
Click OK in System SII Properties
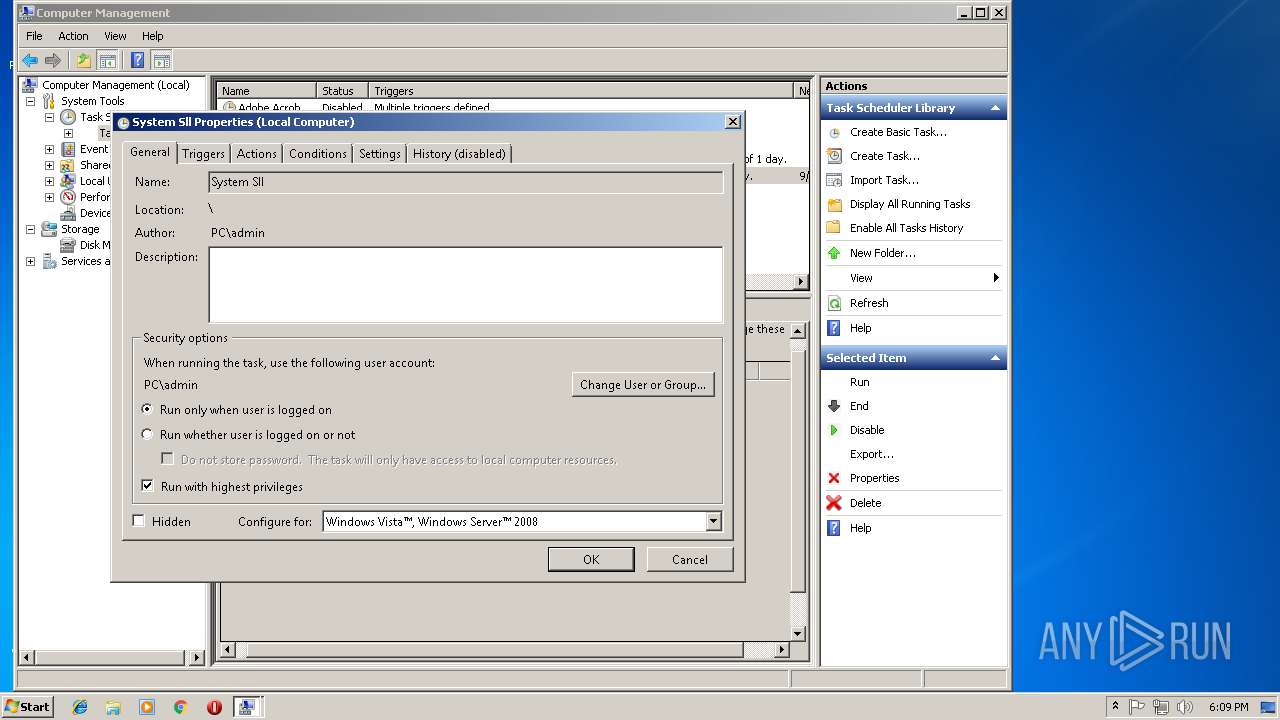pos(591,559)
